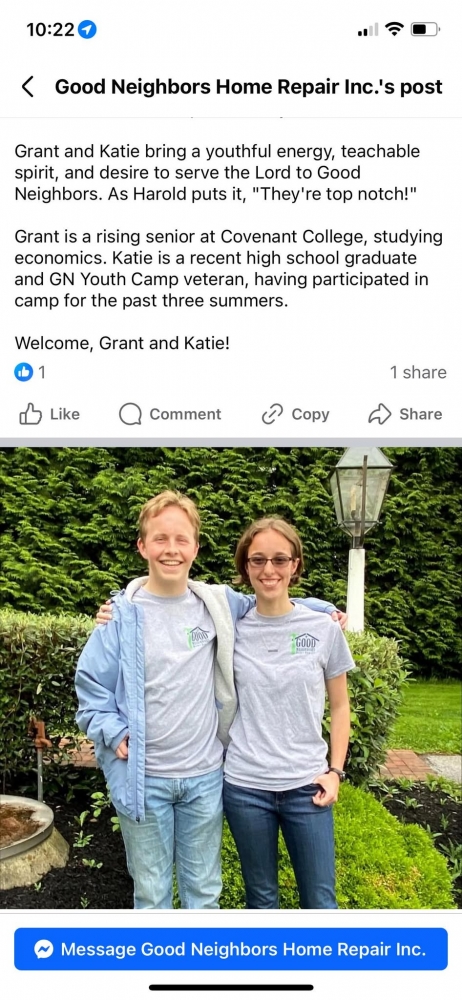This screenshot has height=1000, width=462.
Task: Tap the Messenger icon in the message button
Action: click(x=44, y=950)
